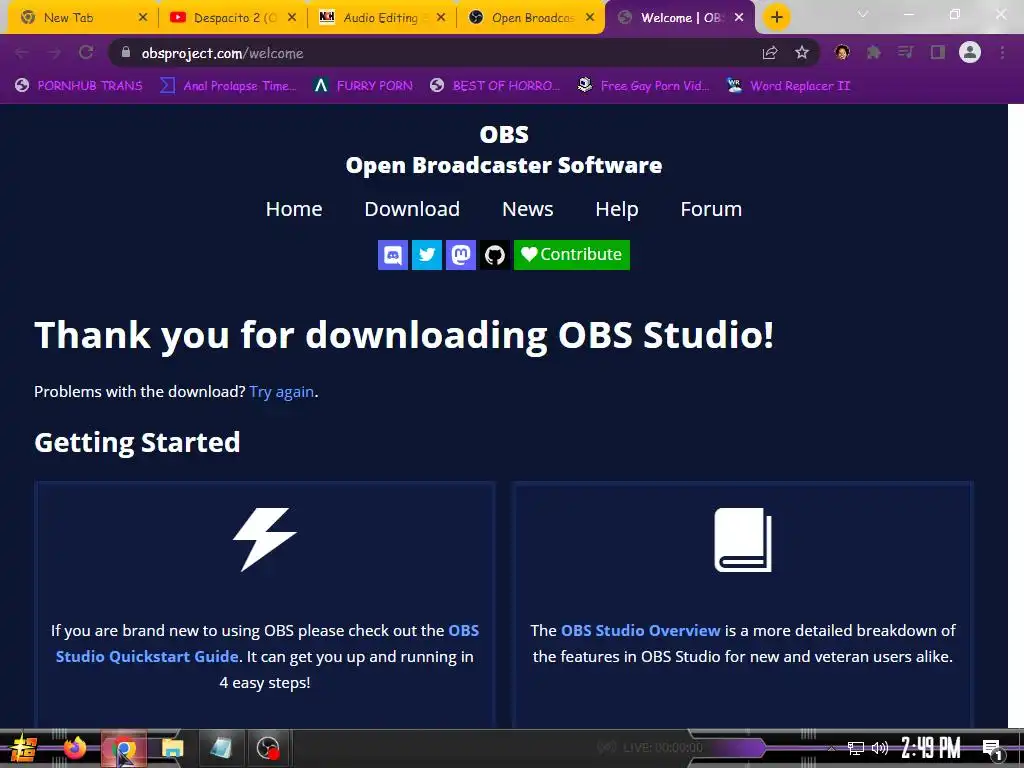Click the 2:49 PM taskbar clock
This screenshot has height=768, width=1024.
pos(931,748)
